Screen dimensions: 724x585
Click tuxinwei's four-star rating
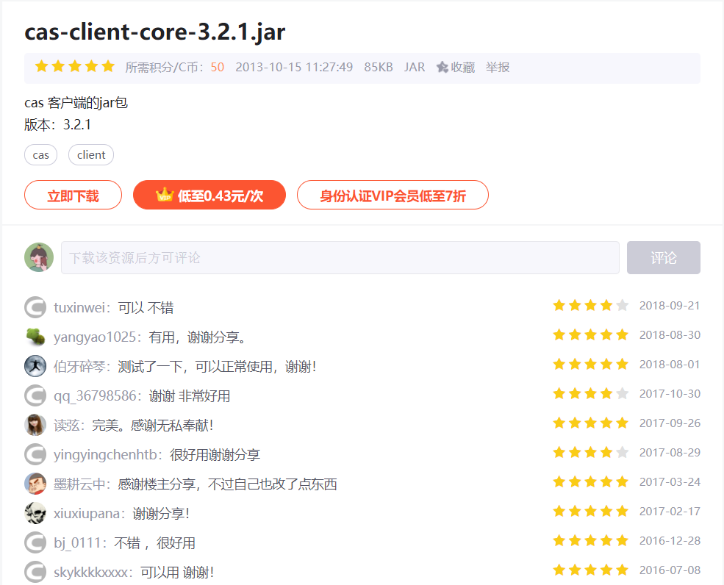591,305
